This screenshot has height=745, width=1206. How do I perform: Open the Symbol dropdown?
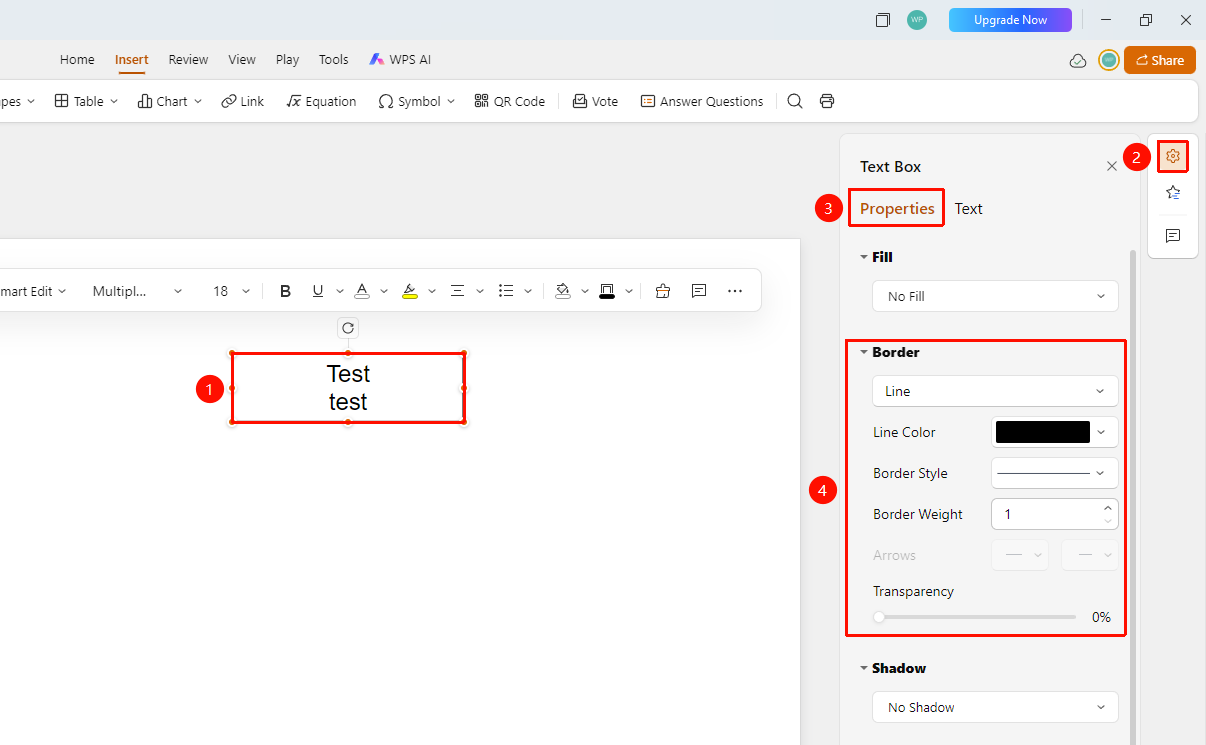417,101
